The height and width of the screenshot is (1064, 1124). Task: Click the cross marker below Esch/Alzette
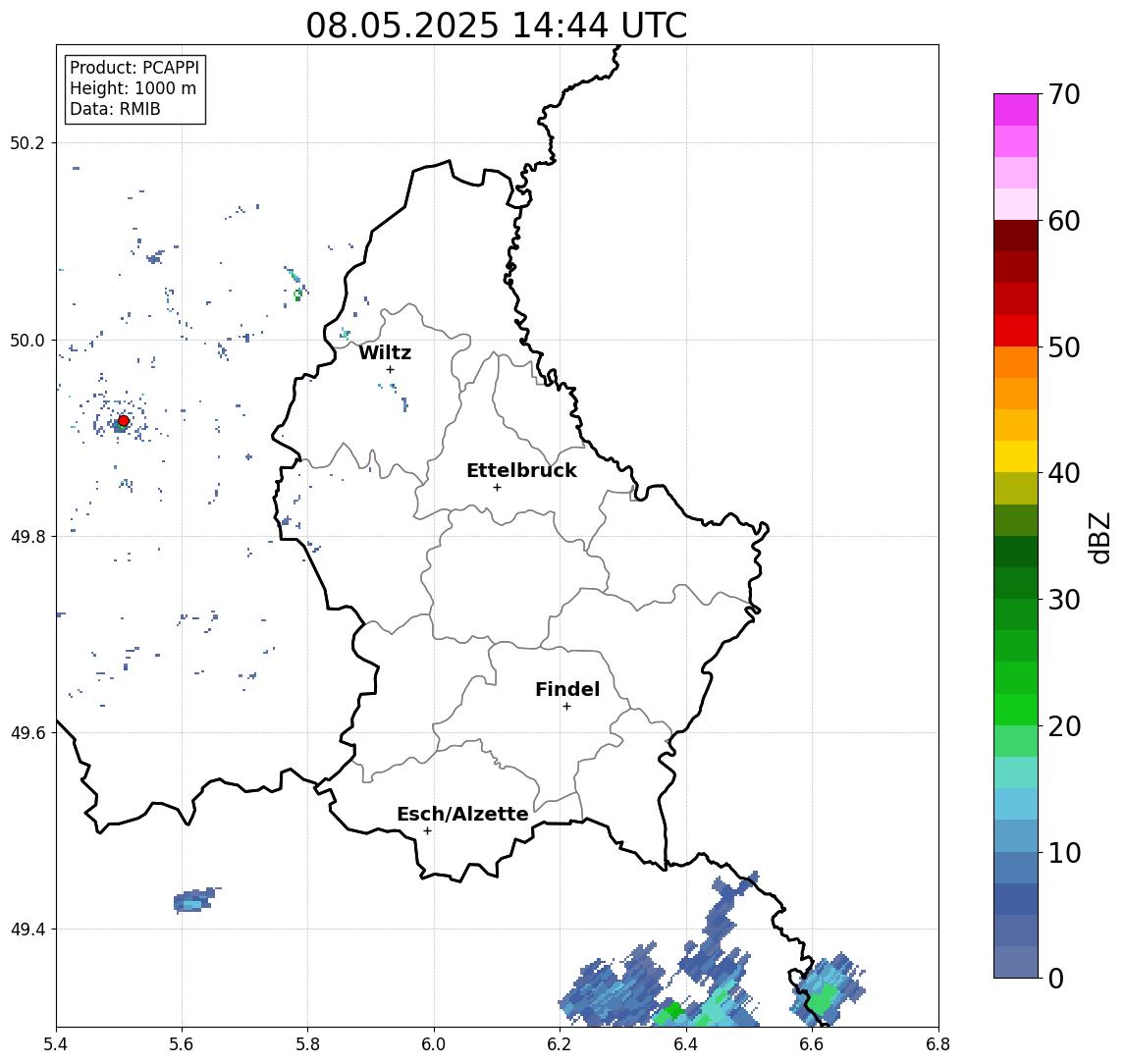coord(427,831)
